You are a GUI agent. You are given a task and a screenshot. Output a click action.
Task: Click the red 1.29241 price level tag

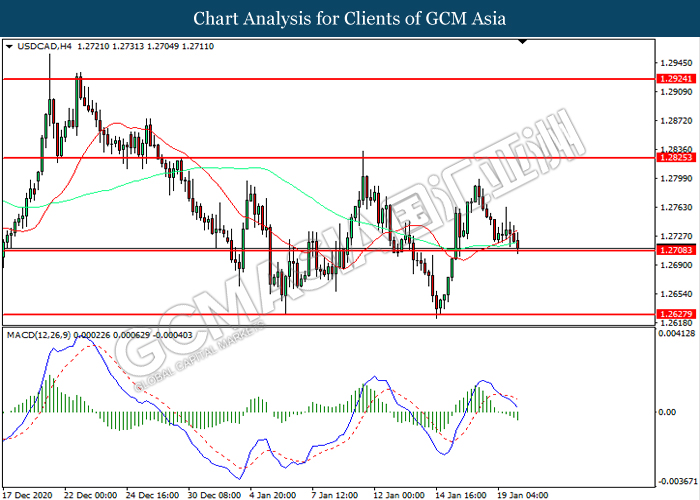(676, 79)
